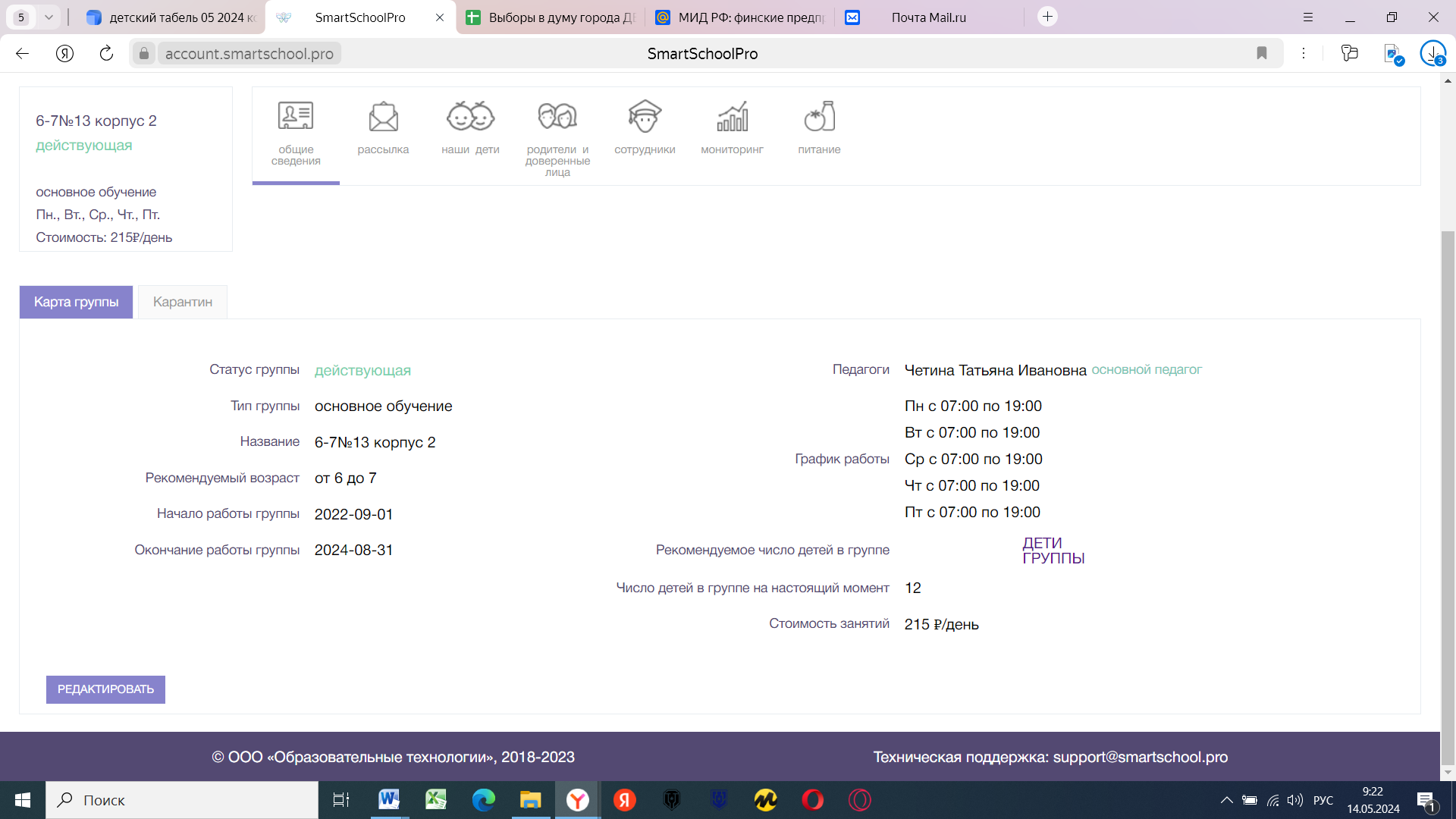This screenshot has width=1456, height=819.
Task: Open browser downloads icon
Action: [1432, 53]
